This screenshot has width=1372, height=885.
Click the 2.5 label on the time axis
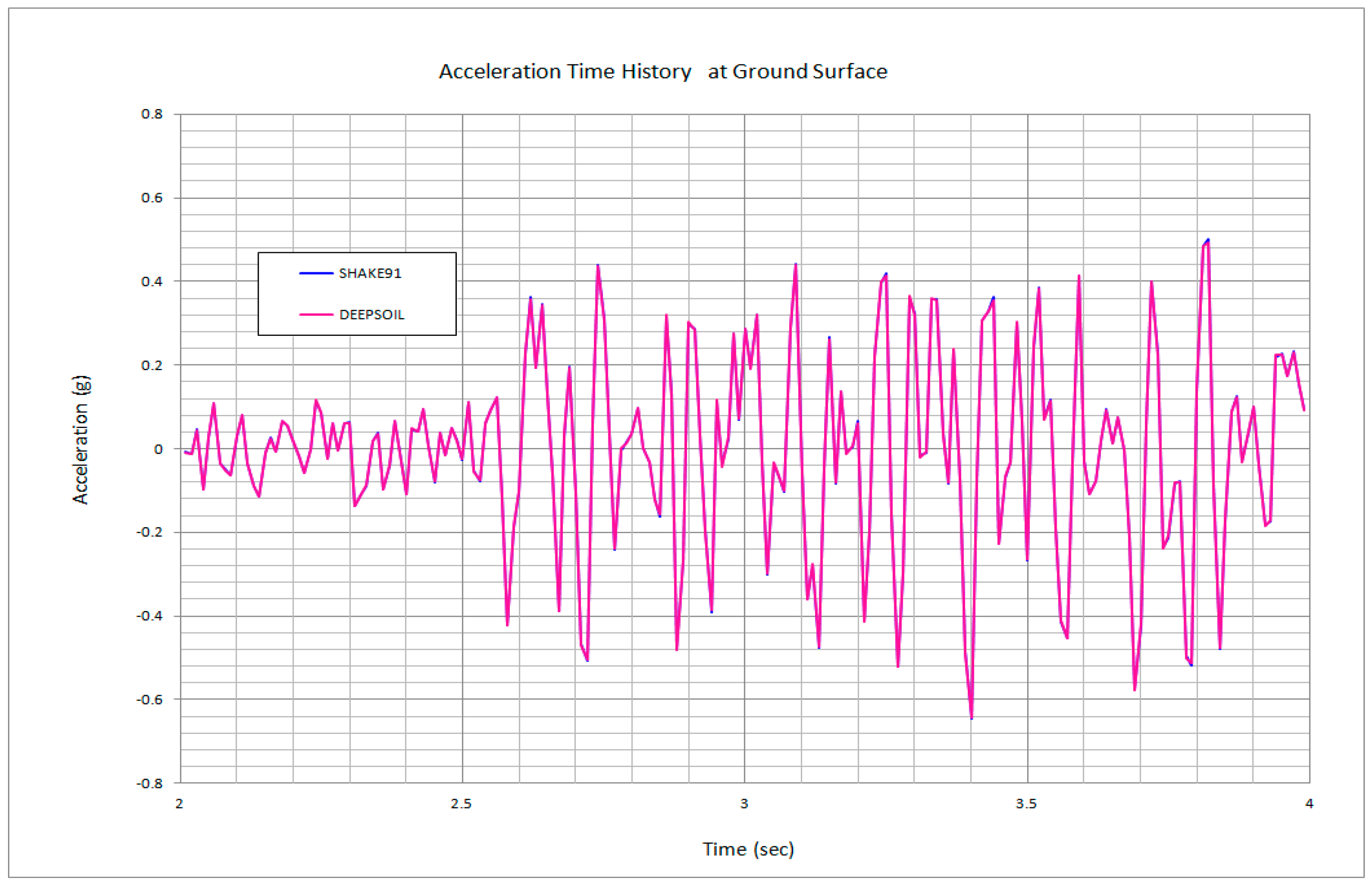tap(461, 804)
